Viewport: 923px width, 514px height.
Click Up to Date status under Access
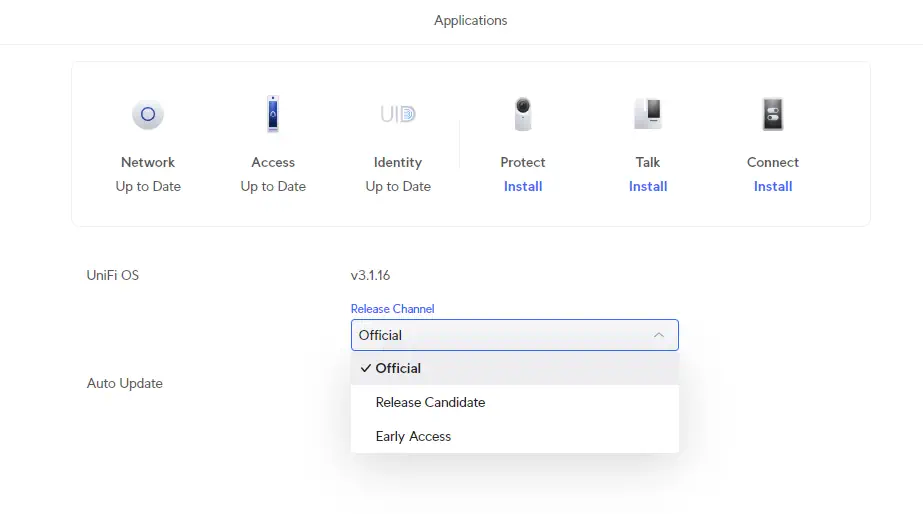[273, 186]
